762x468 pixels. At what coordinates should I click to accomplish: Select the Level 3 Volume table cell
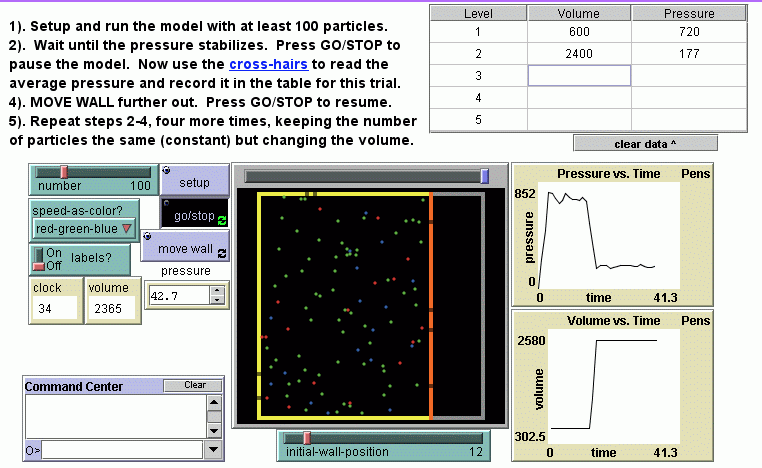579,76
